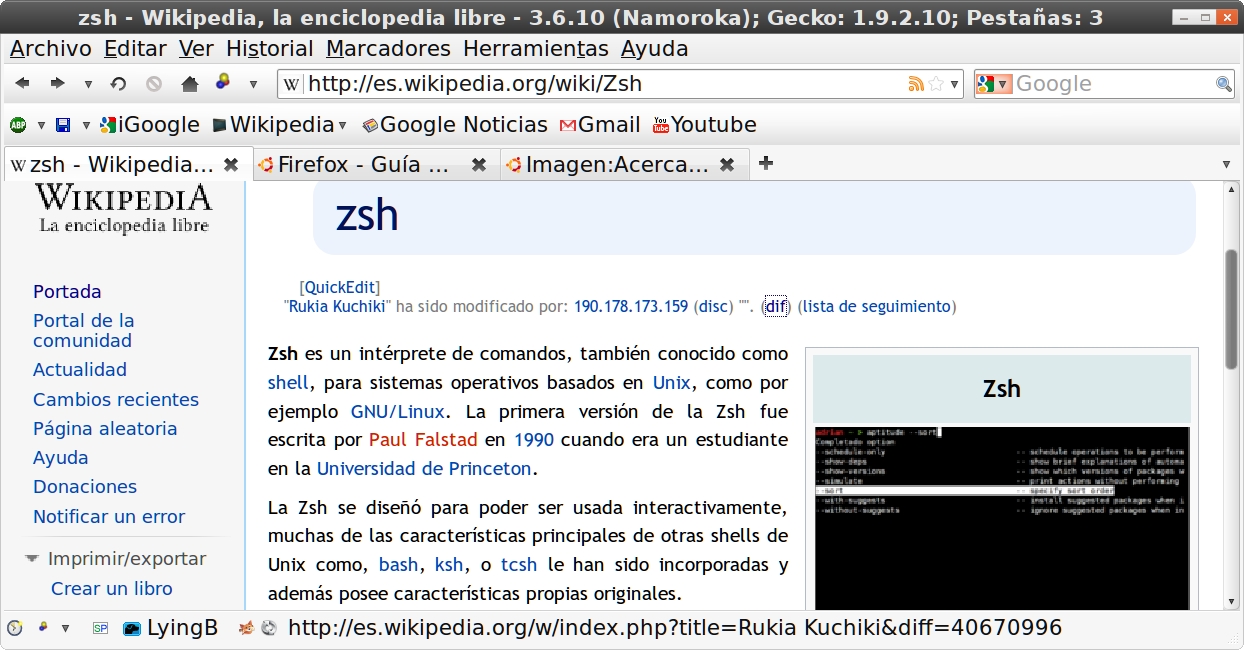Open the iGoogle bookmark
The height and width of the screenshot is (650, 1244).
click(x=150, y=125)
